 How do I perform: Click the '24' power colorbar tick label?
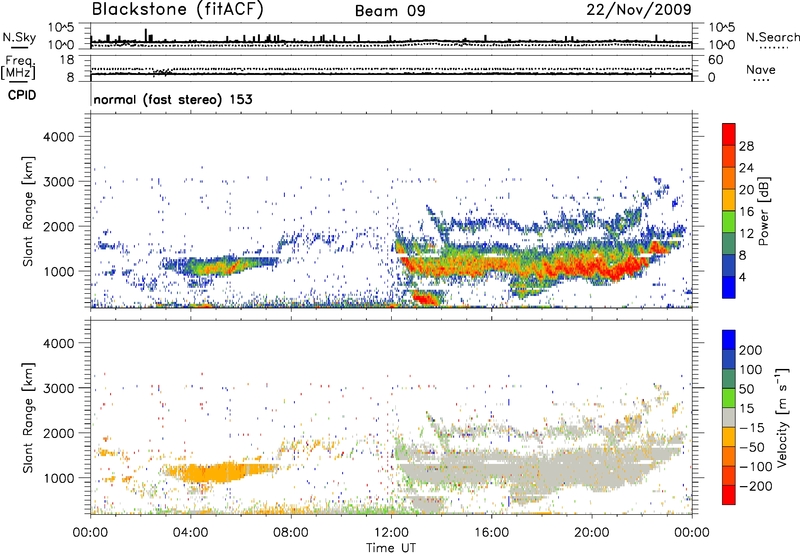[x=746, y=168]
